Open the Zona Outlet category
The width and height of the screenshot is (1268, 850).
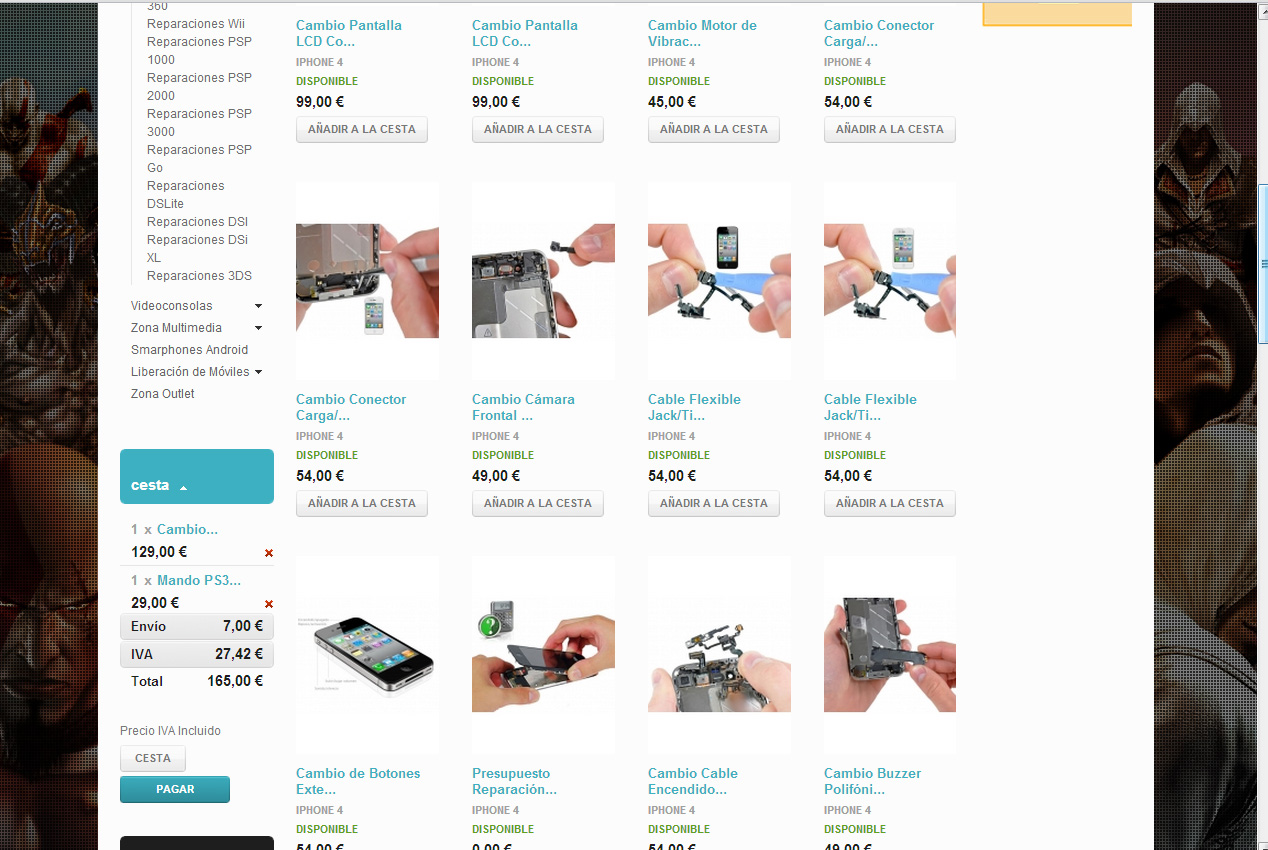pyautogui.click(x=162, y=394)
